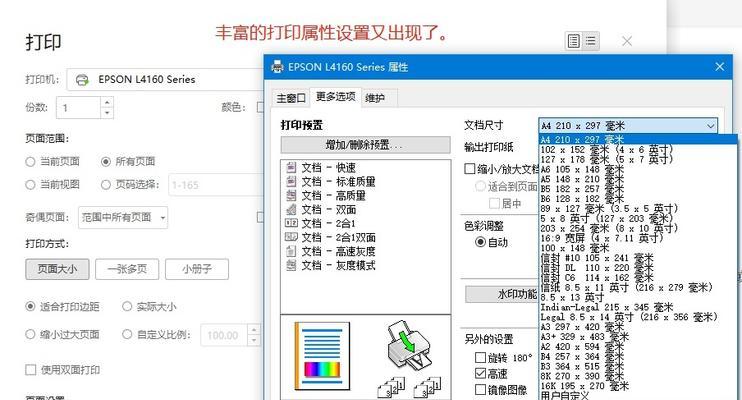Screen dimensions: 742x400
Task: Increase custom scale percentage stepper
Action: (x=254, y=330)
